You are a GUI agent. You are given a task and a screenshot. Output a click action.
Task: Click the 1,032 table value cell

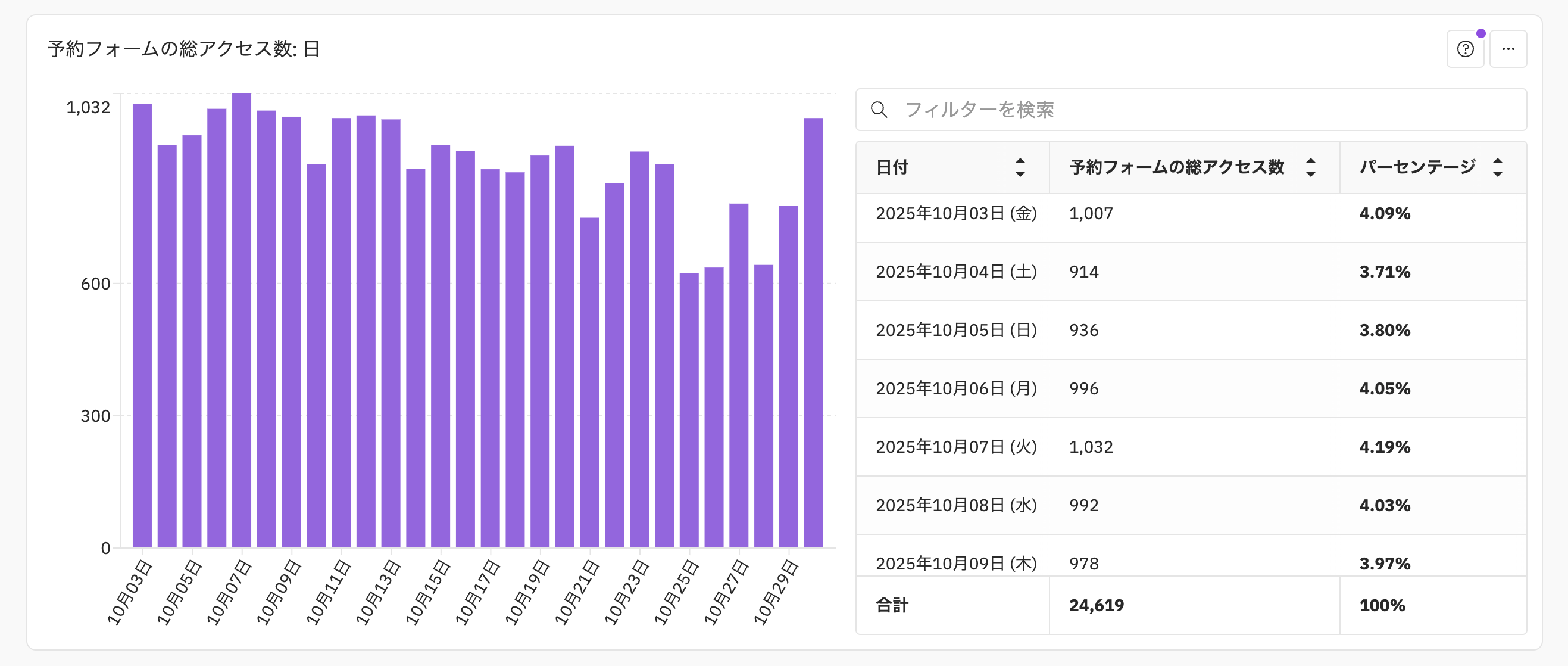tap(1091, 447)
